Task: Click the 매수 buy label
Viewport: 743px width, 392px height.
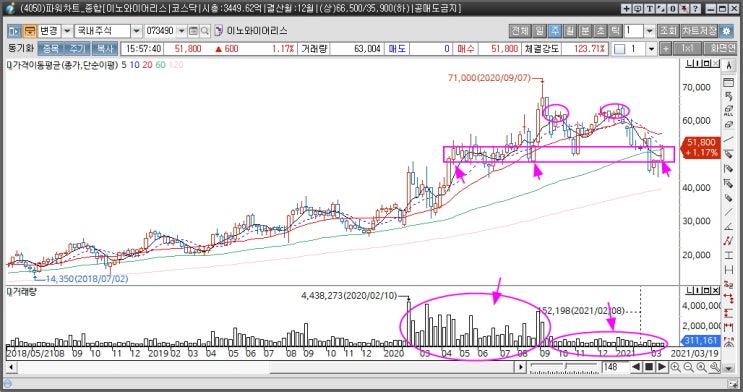Action: [465, 49]
